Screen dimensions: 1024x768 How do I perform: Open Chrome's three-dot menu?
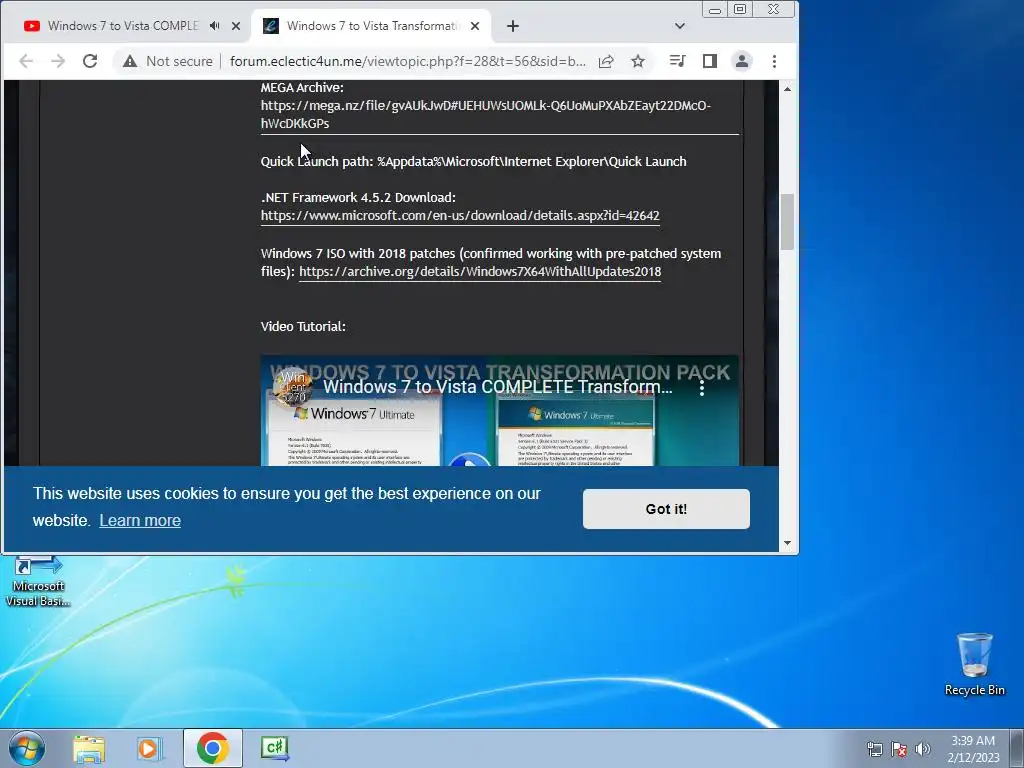(x=775, y=61)
